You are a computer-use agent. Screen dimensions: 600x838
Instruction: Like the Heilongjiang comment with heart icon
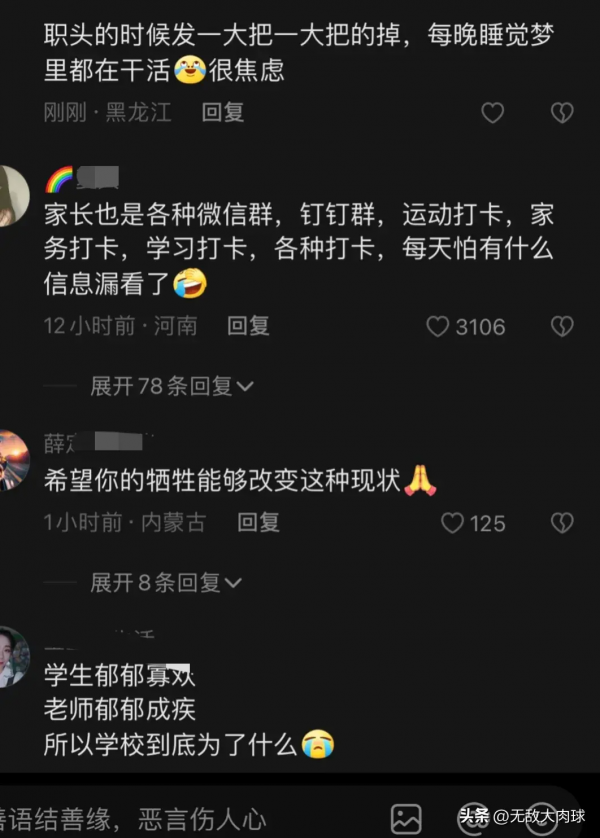click(492, 113)
